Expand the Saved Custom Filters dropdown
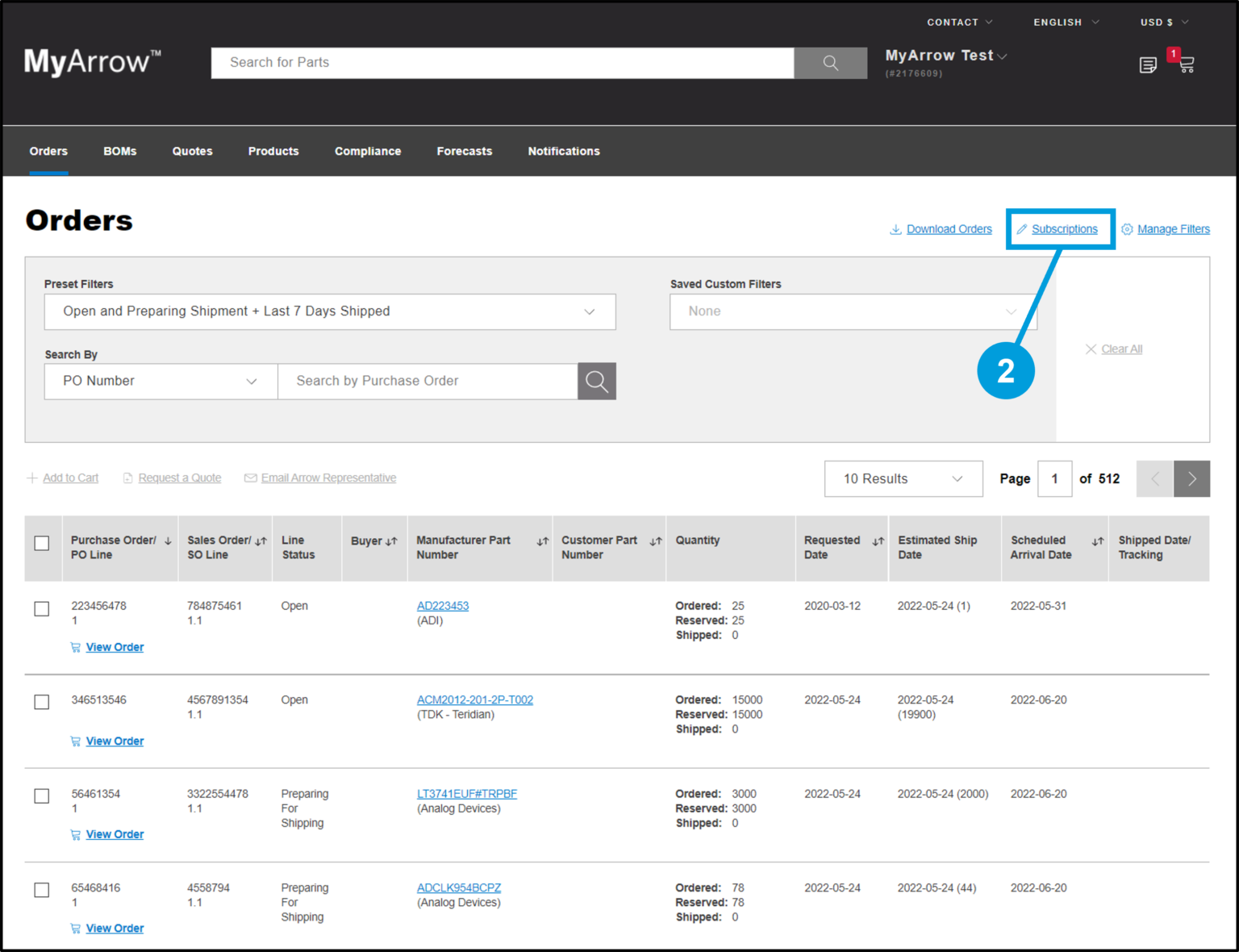 (853, 311)
